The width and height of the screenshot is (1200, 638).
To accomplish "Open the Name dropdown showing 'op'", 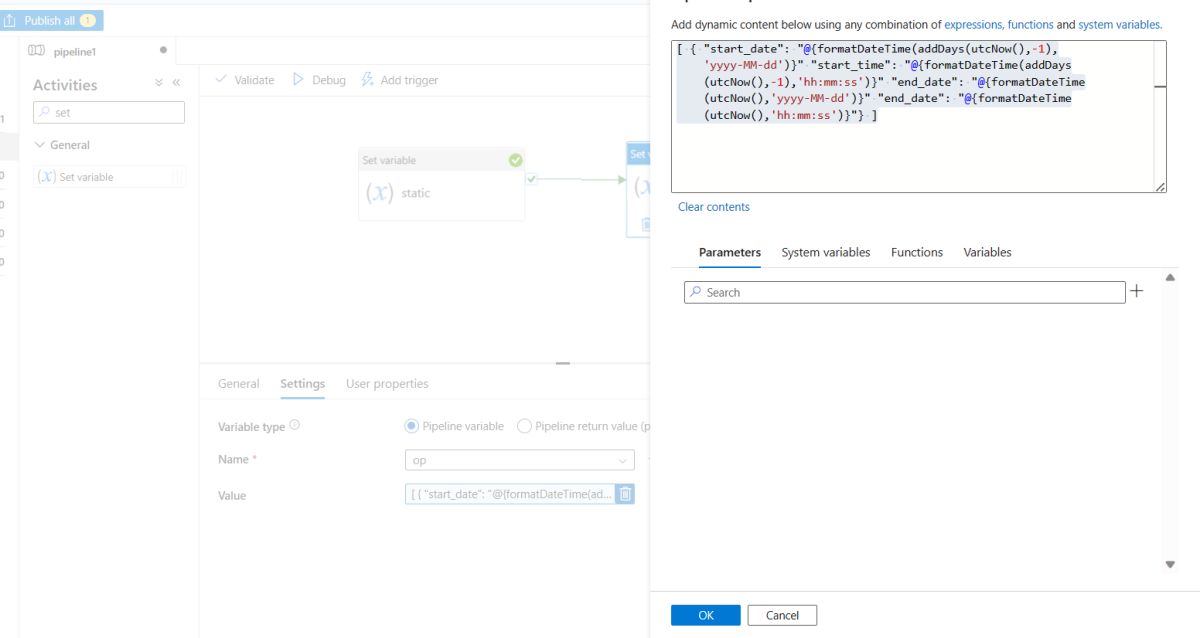I will [519, 460].
